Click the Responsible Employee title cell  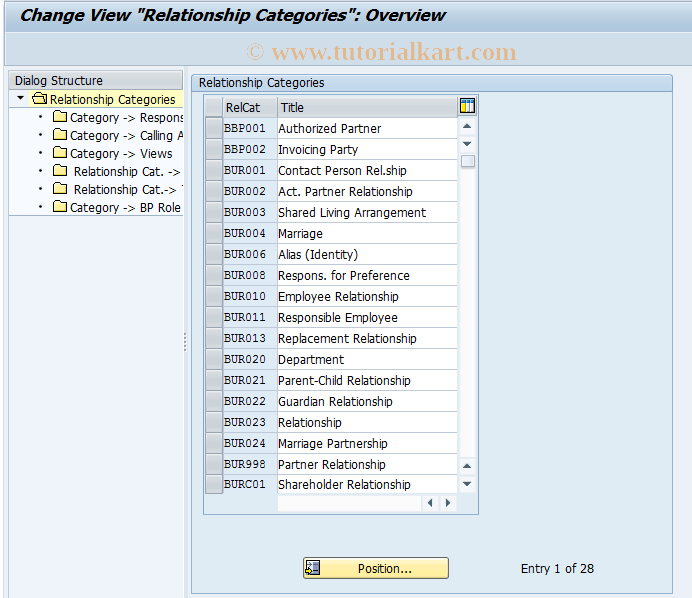[x=367, y=317]
